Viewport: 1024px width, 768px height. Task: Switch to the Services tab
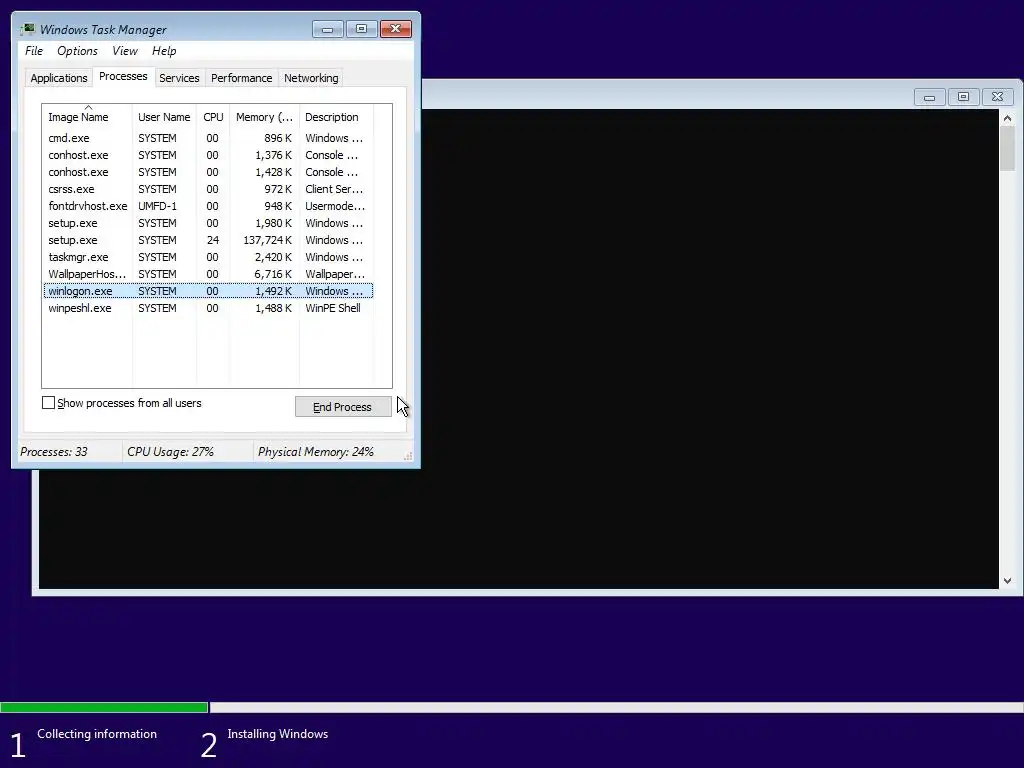179,78
